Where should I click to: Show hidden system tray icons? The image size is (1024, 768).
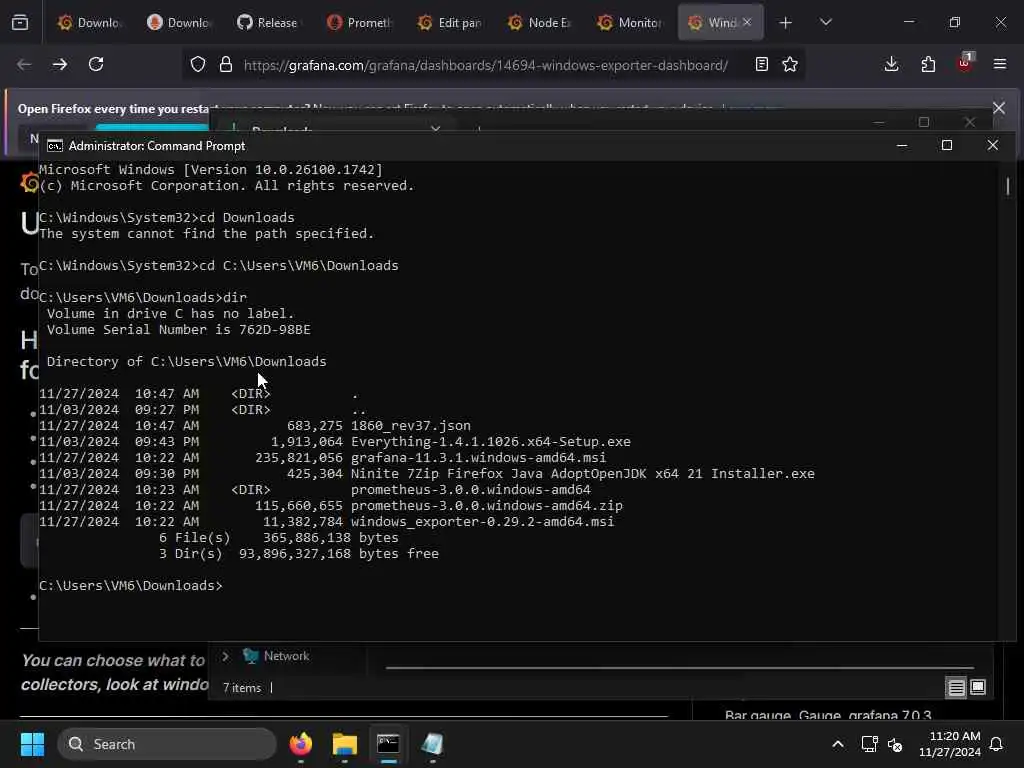838,744
